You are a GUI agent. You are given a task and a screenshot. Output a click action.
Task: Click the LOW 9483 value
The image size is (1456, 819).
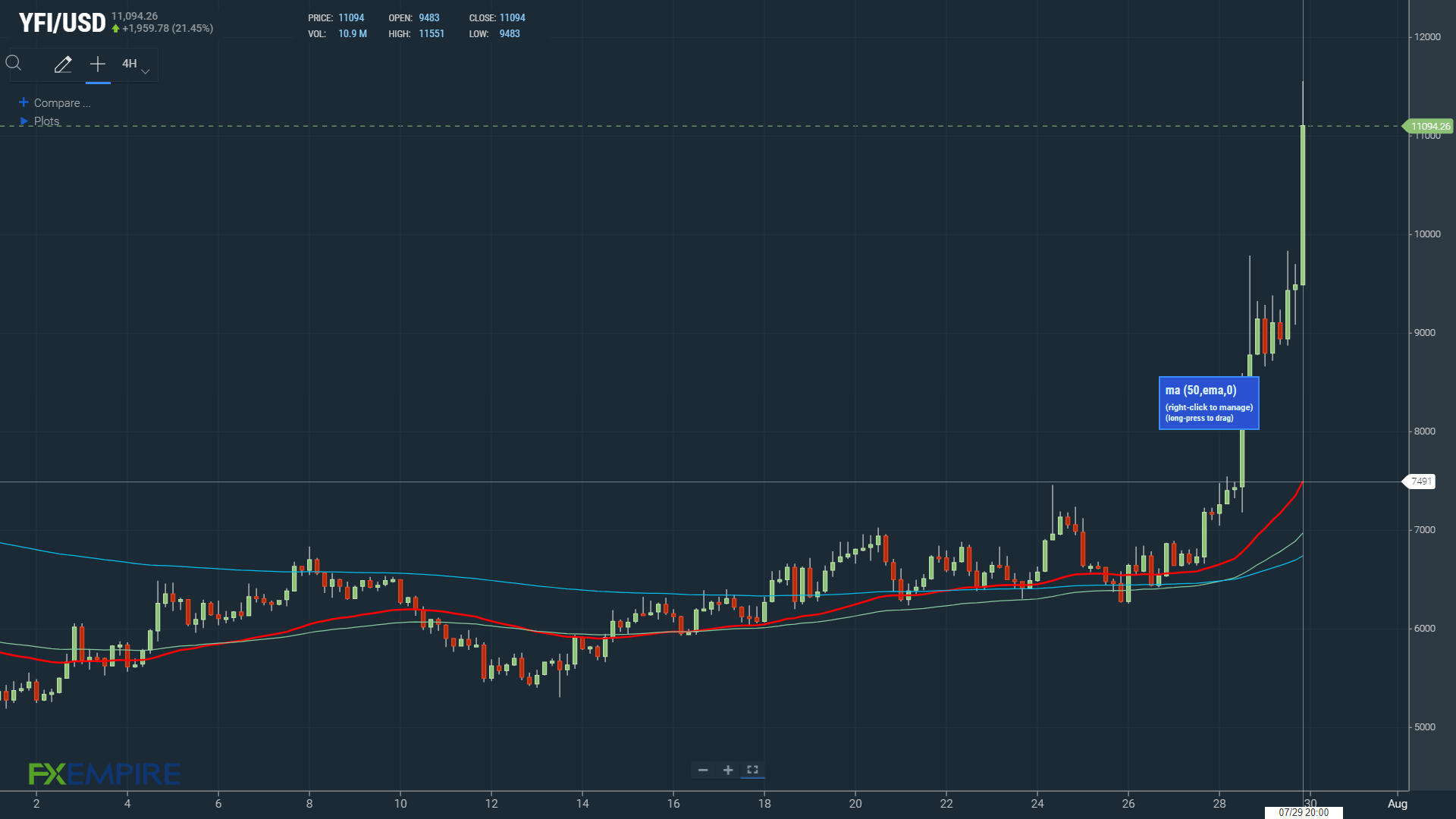click(x=510, y=33)
